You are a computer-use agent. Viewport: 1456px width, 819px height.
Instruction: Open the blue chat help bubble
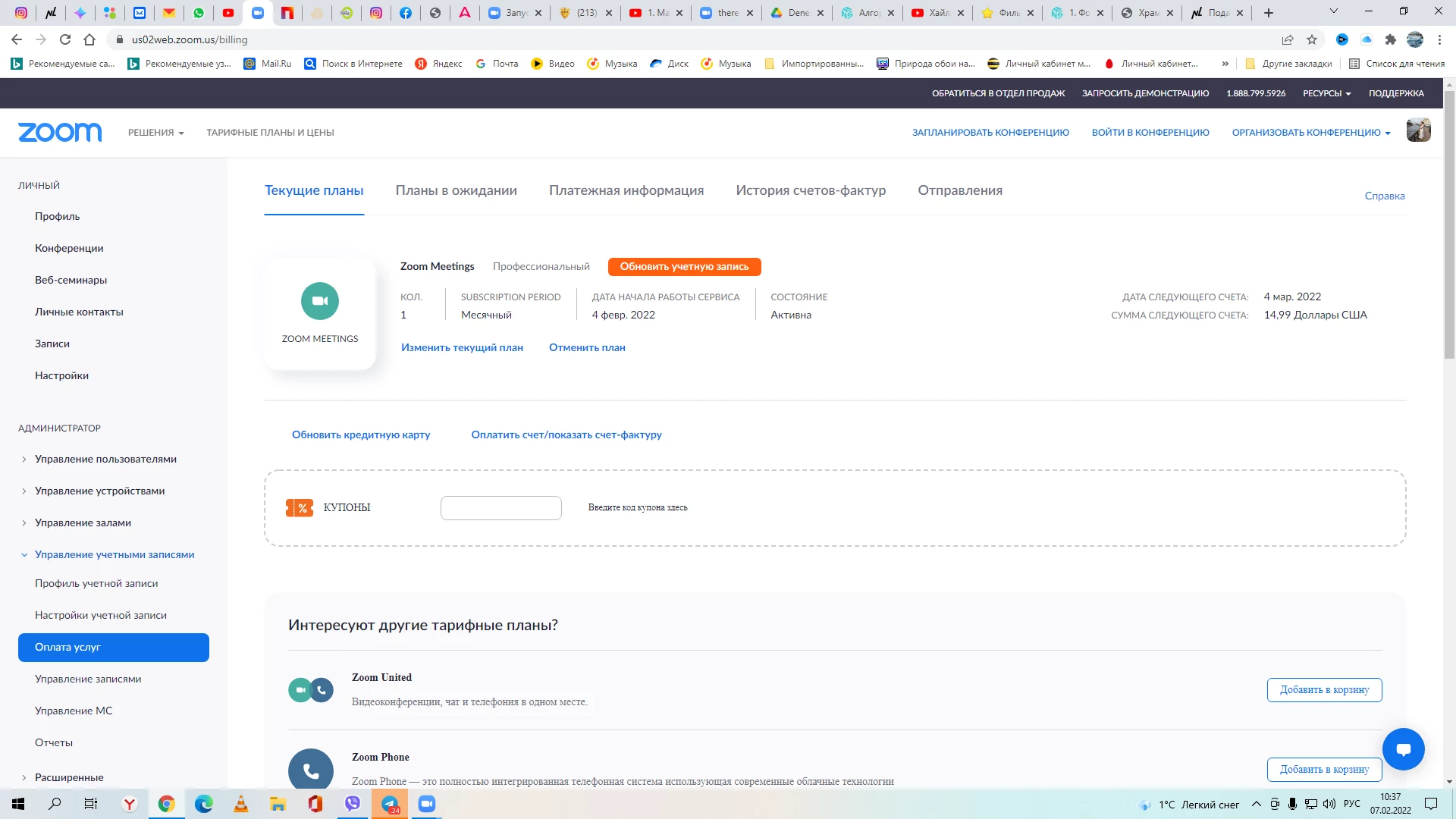click(1403, 749)
